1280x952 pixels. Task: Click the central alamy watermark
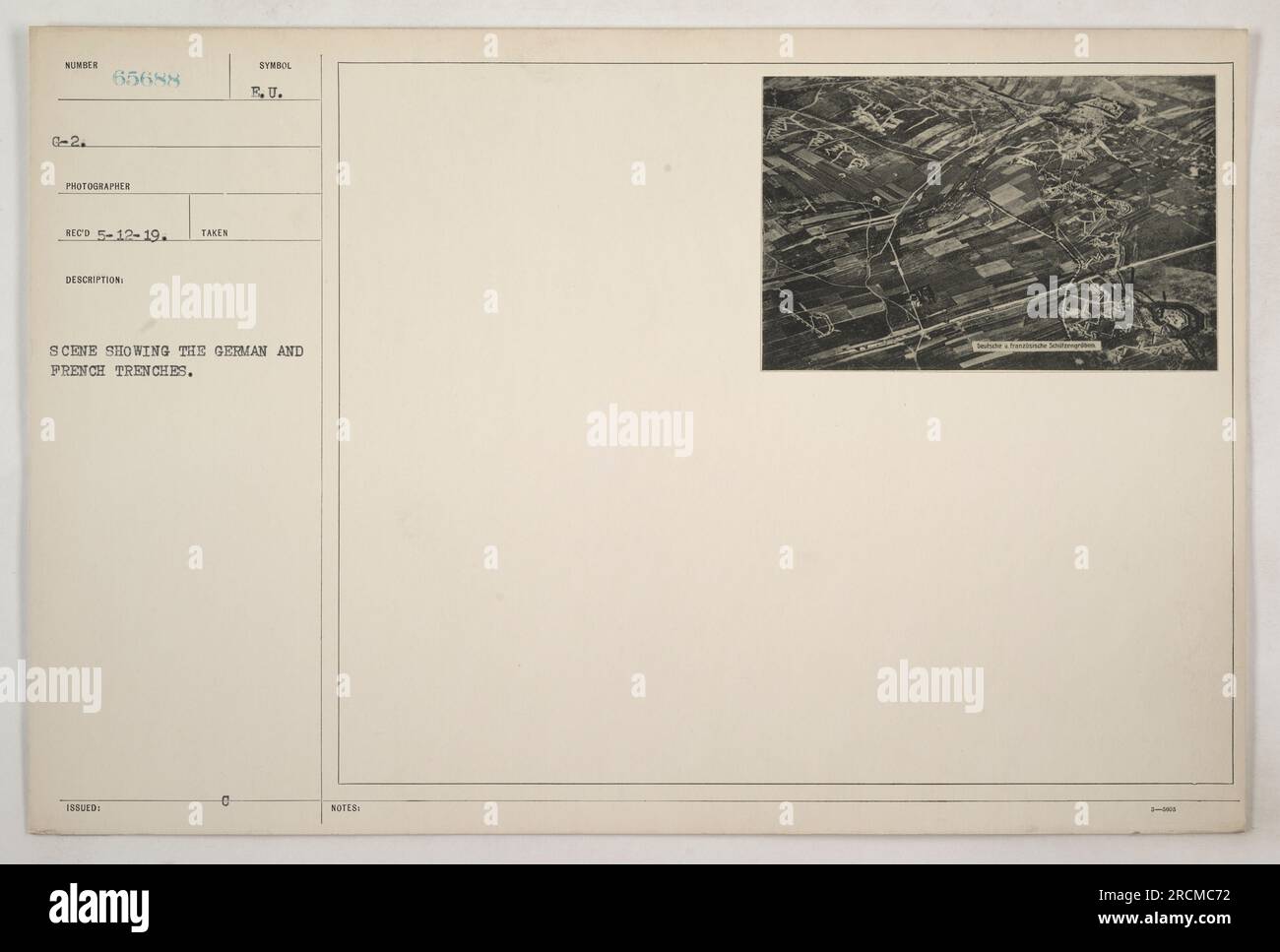tap(639, 431)
